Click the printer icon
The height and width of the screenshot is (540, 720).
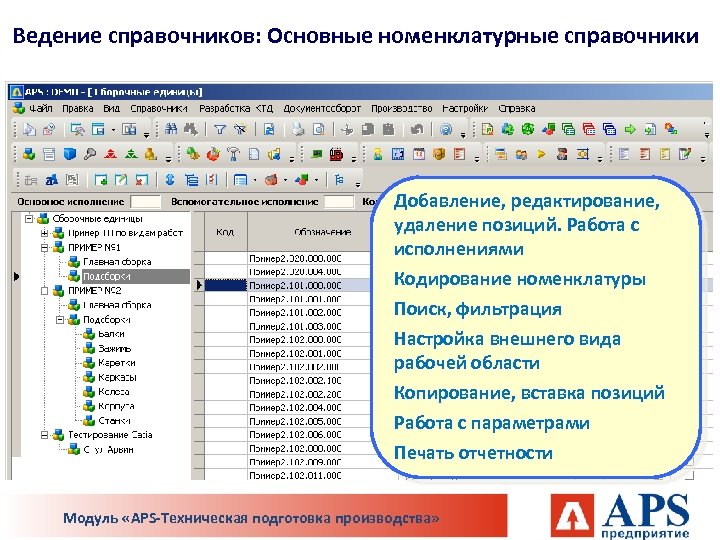click(298, 129)
